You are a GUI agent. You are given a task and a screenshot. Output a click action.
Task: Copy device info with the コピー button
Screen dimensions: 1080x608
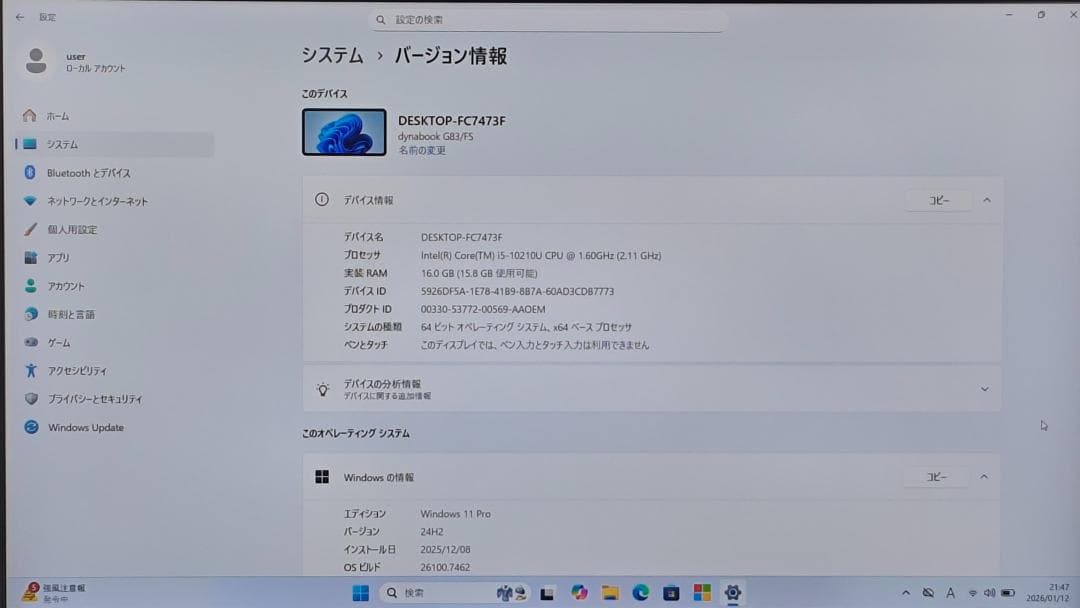click(937, 200)
